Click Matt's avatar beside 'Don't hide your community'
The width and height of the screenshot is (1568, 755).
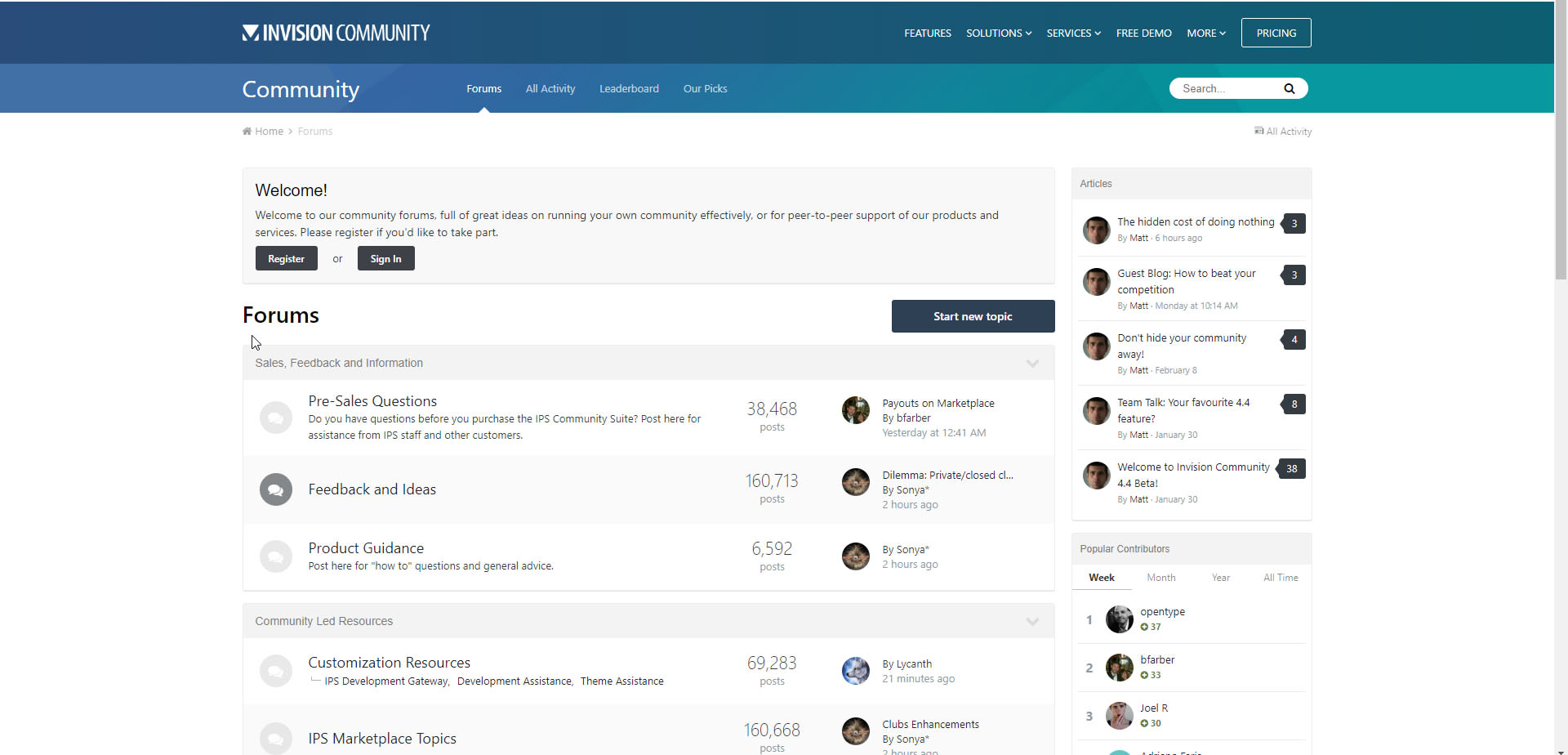pyautogui.click(x=1096, y=346)
